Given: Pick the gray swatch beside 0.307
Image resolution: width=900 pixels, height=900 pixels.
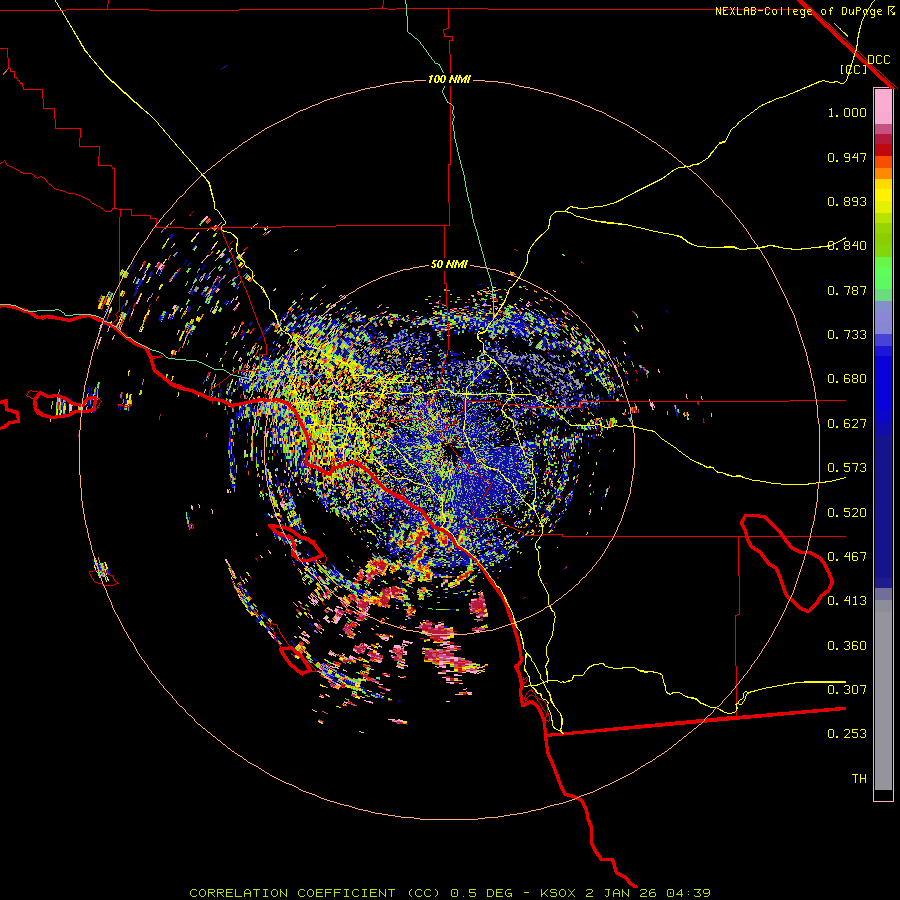Looking at the screenshot, I should coord(883,695).
